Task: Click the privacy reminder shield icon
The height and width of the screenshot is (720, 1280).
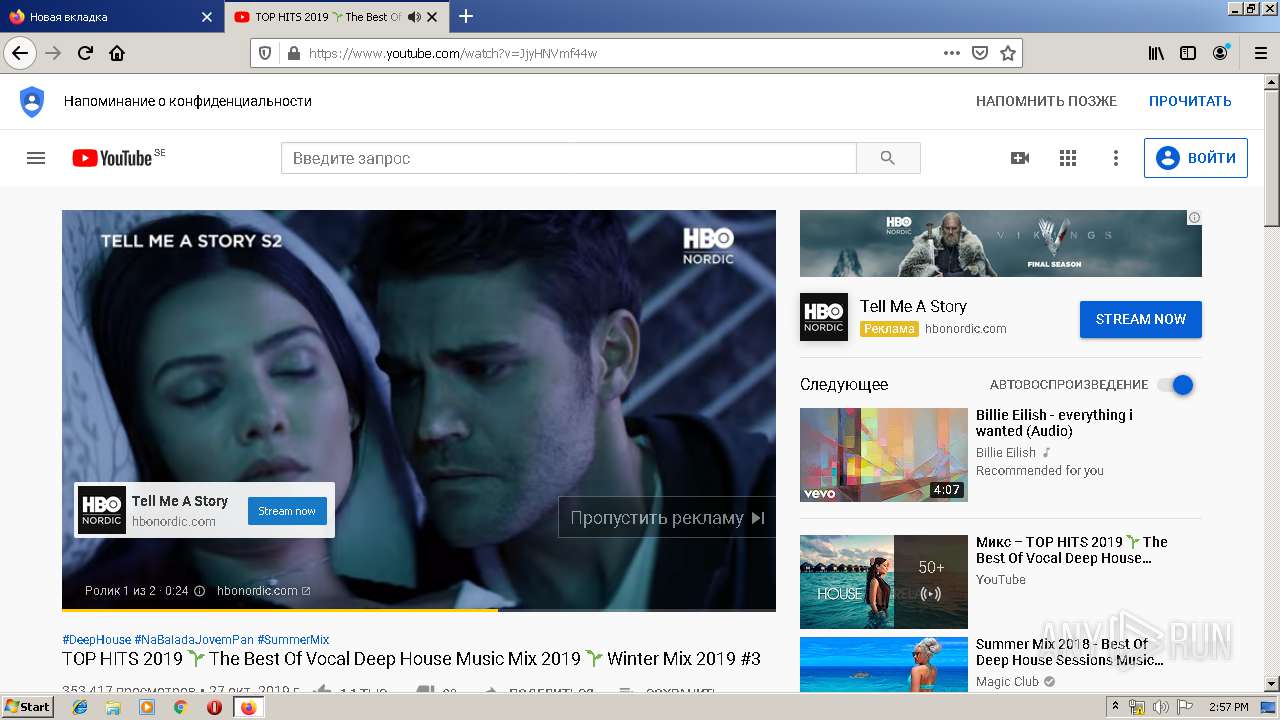Action: point(32,101)
